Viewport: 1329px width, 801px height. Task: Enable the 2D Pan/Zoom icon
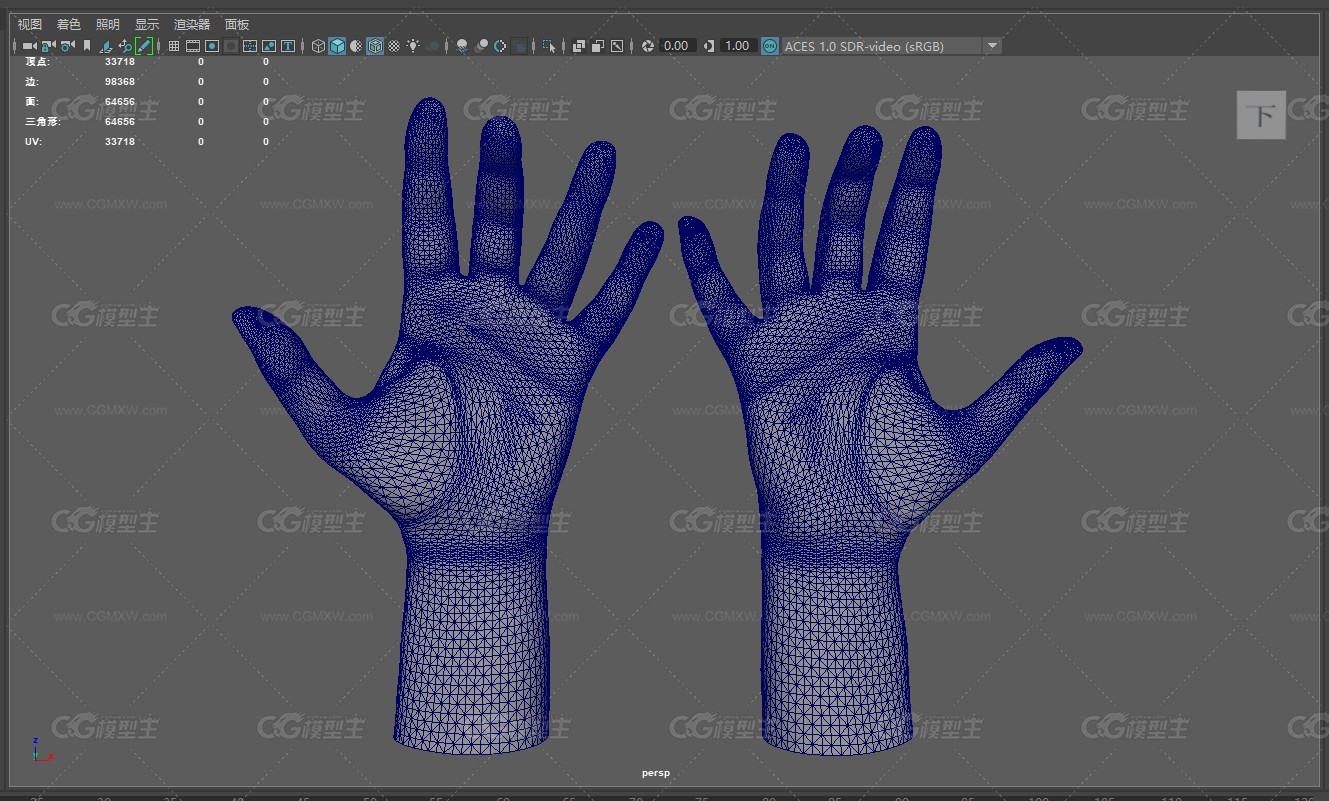click(x=125, y=46)
